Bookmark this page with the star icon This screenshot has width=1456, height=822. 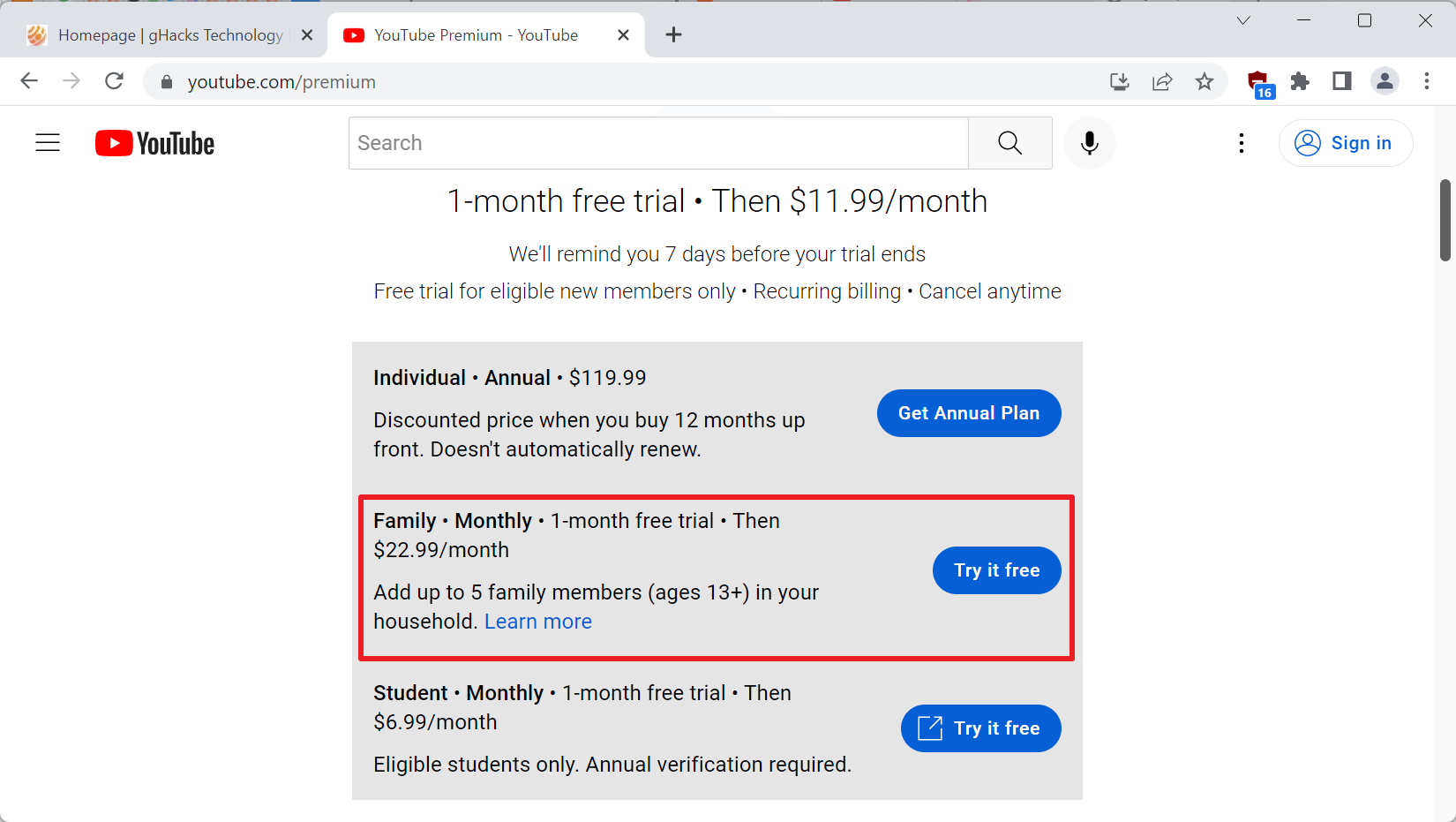tap(1205, 82)
